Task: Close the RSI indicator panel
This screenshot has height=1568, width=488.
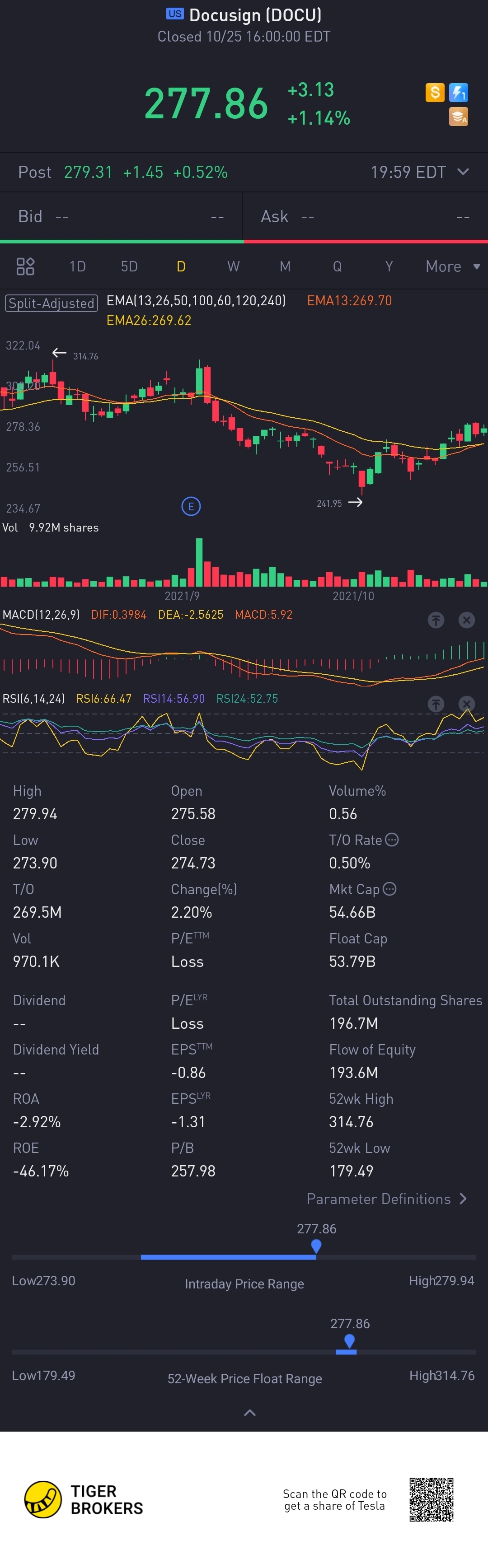Action: pyautogui.click(x=467, y=704)
